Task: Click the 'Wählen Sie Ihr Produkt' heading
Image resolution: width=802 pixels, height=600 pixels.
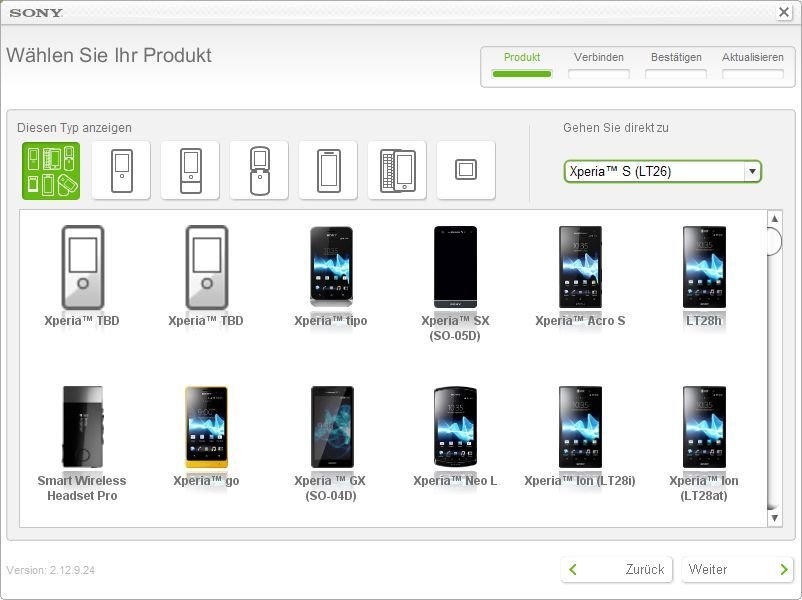Action: [109, 55]
